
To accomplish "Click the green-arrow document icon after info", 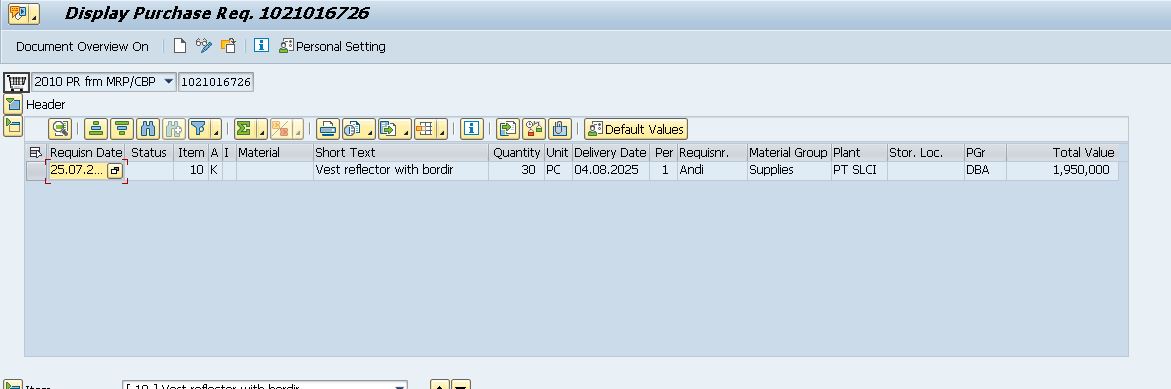I will (508, 129).
